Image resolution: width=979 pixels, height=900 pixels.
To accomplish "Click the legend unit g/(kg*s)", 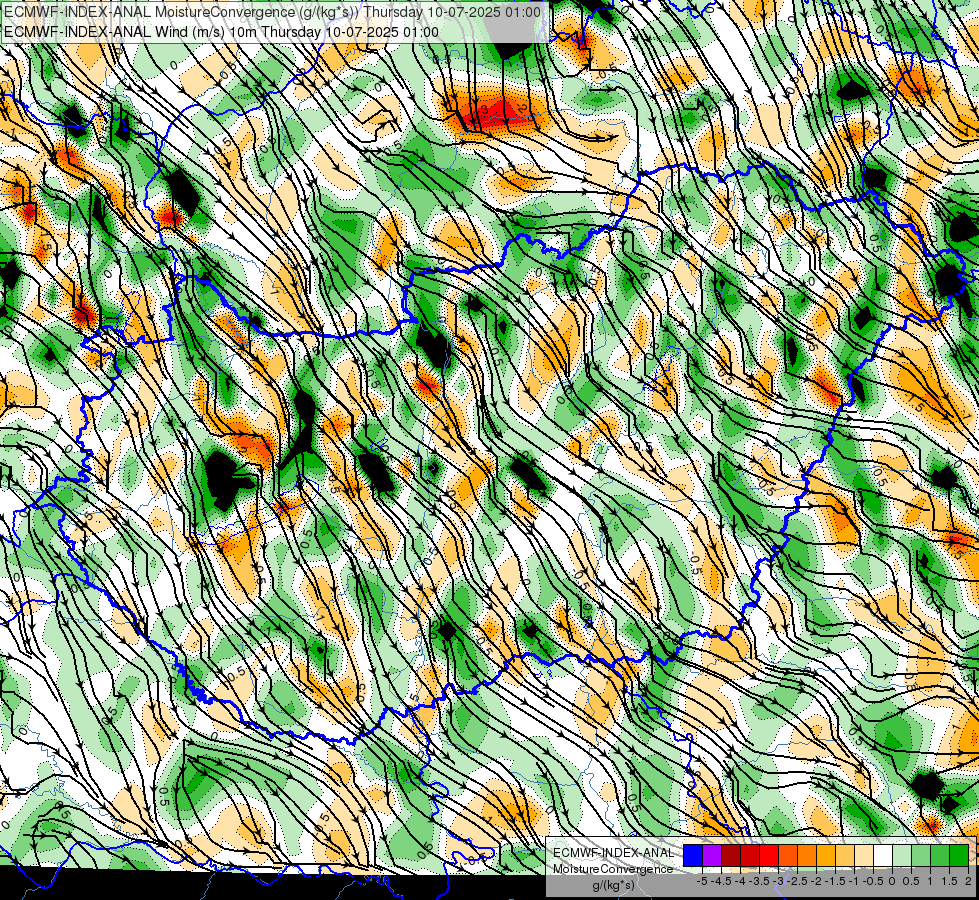I will [x=614, y=885].
